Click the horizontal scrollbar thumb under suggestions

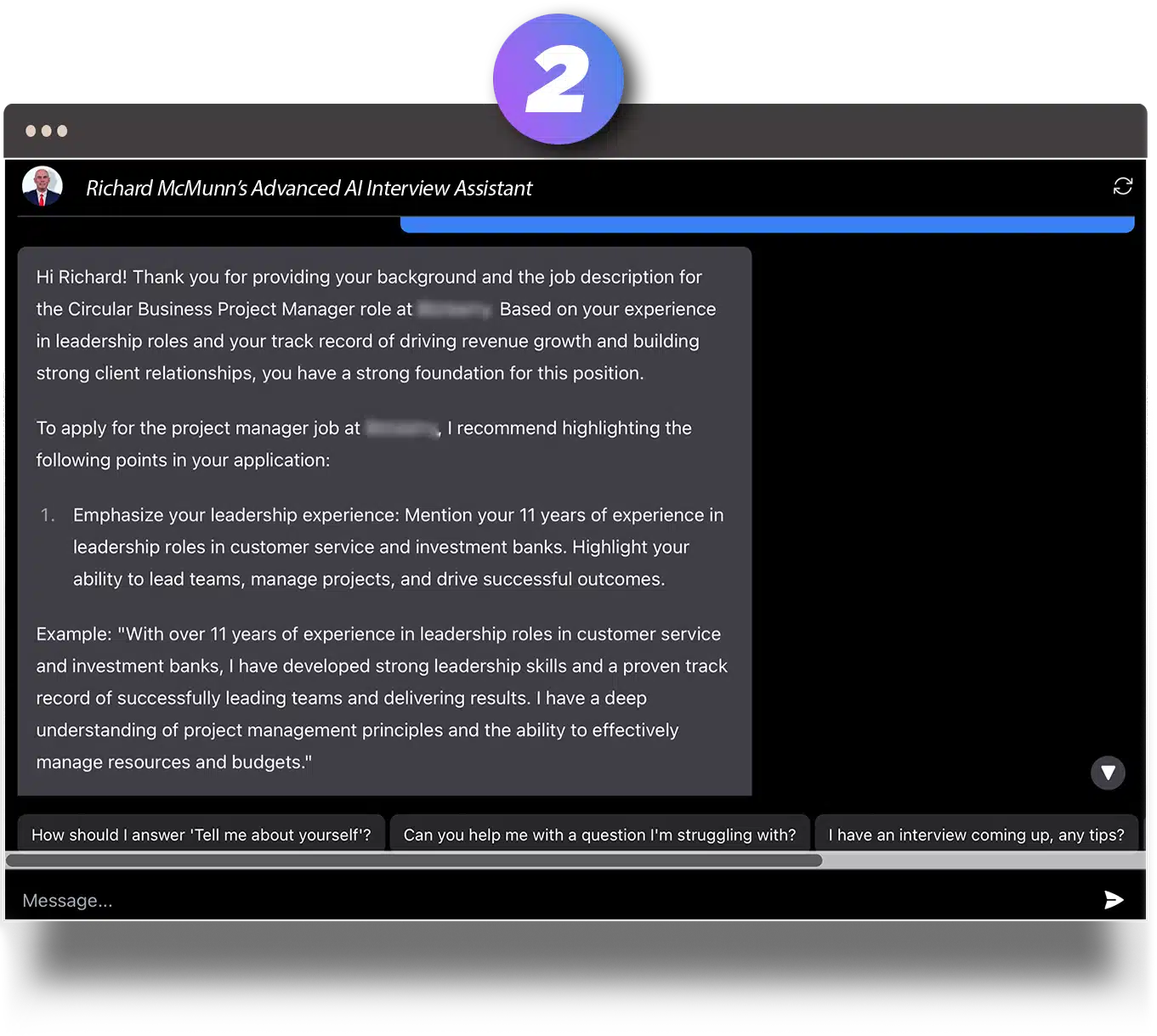413,860
